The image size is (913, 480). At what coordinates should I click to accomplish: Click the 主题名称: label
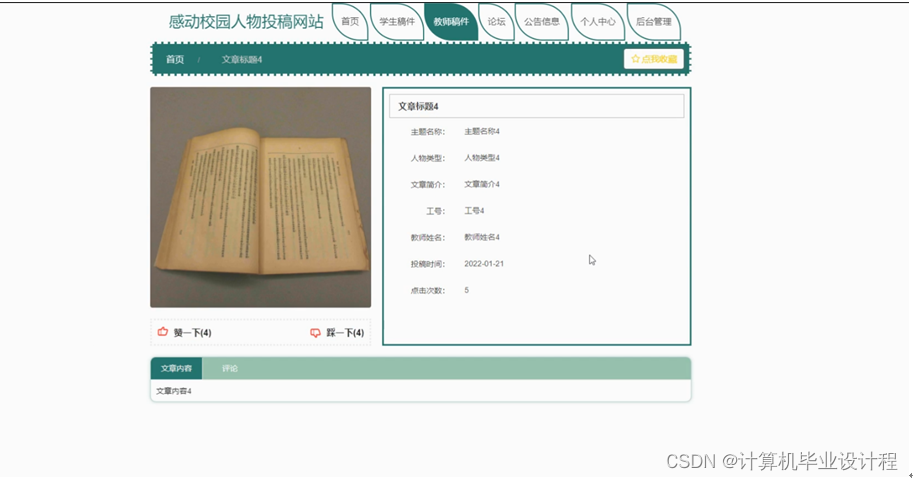tap(427, 132)
